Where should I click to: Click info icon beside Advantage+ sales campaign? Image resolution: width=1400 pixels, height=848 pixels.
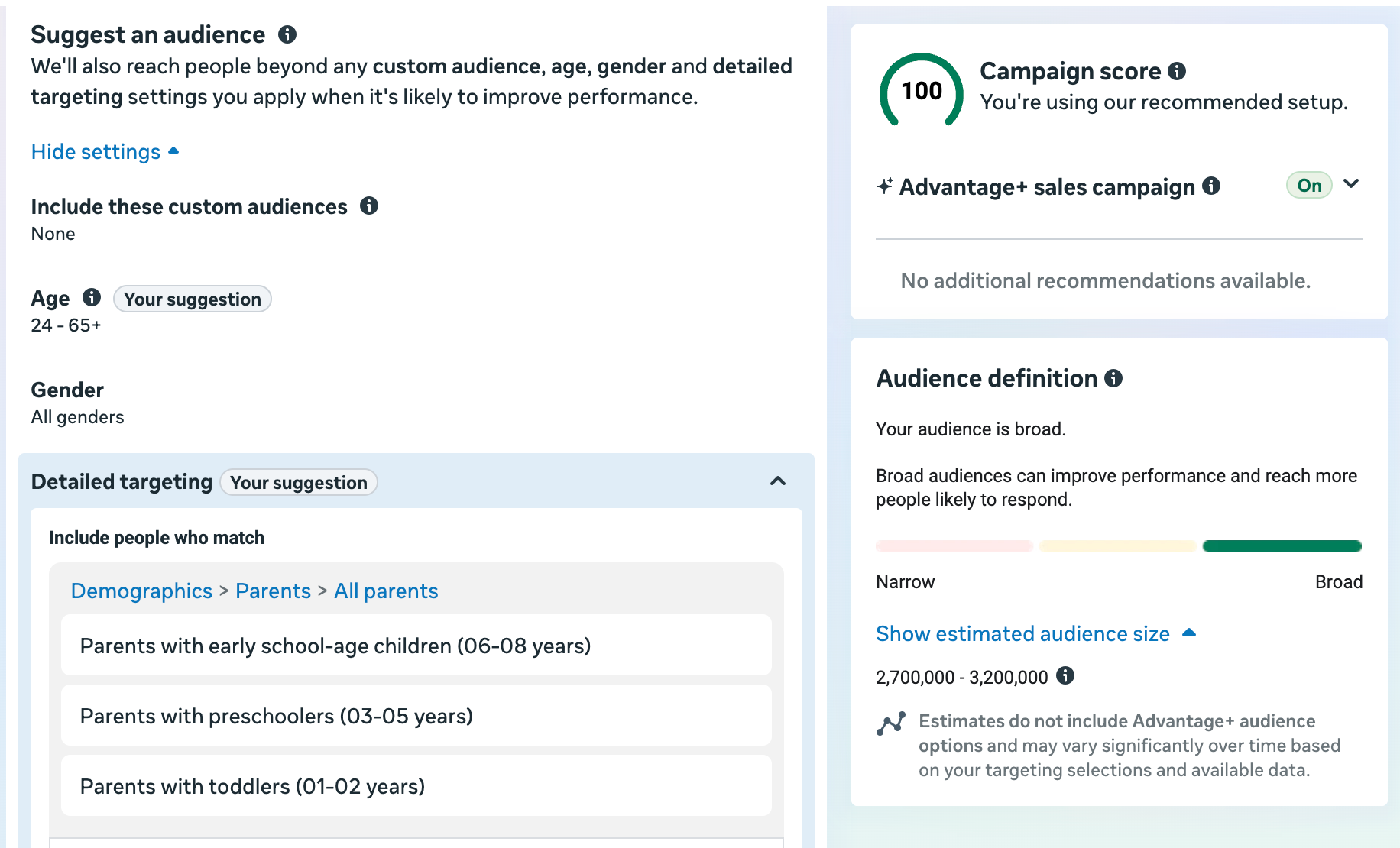(x=1211, y=186)
